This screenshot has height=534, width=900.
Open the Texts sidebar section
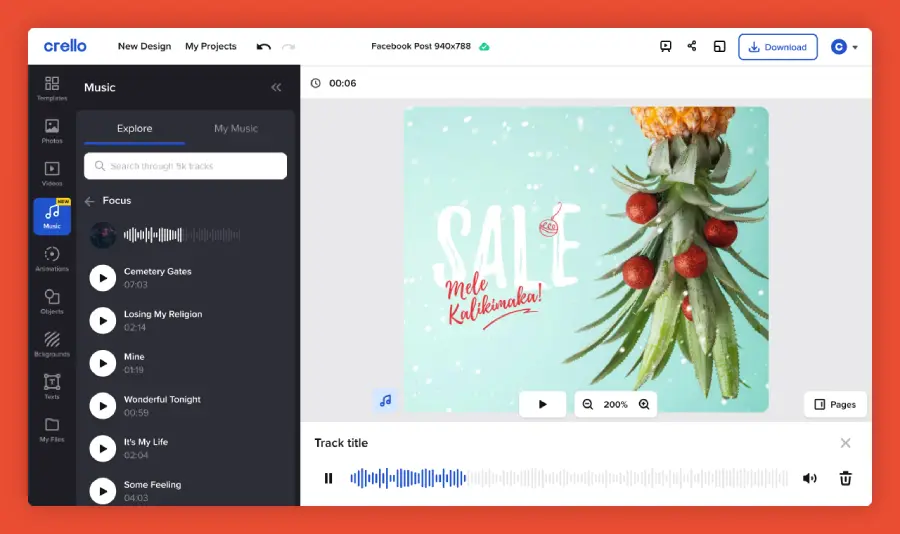[x=52, y=386]
